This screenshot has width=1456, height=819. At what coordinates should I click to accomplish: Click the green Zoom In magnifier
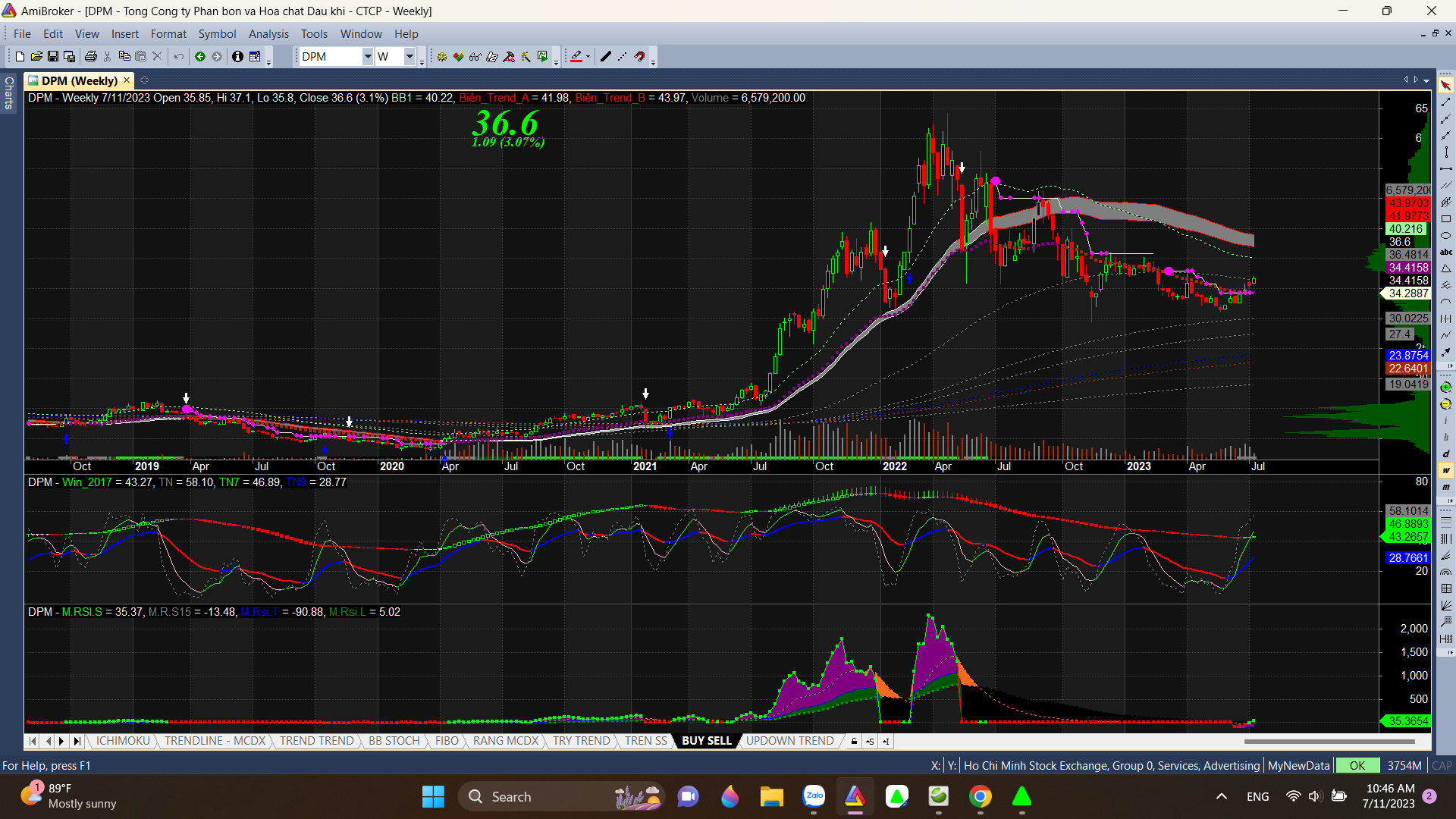click(1446, 387)
